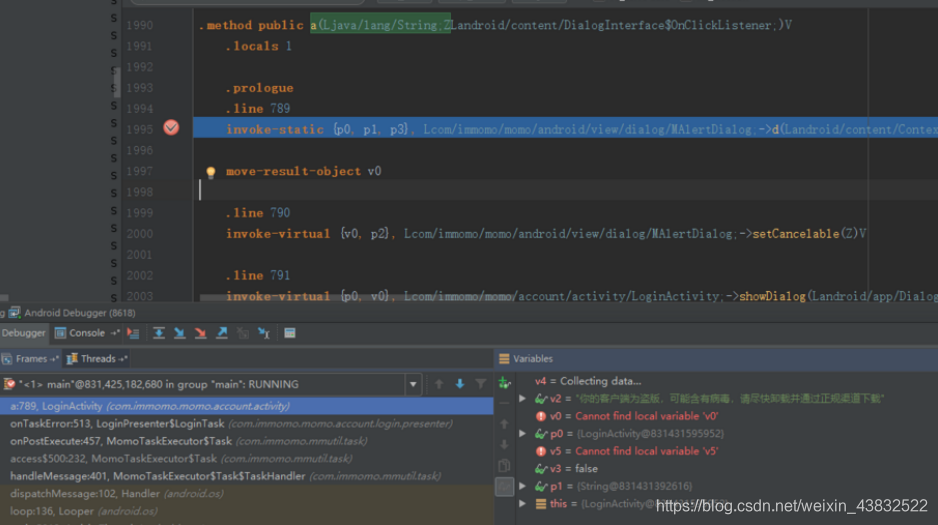Click the Step Into button
The image size is (938, 525).
(179, 333)
